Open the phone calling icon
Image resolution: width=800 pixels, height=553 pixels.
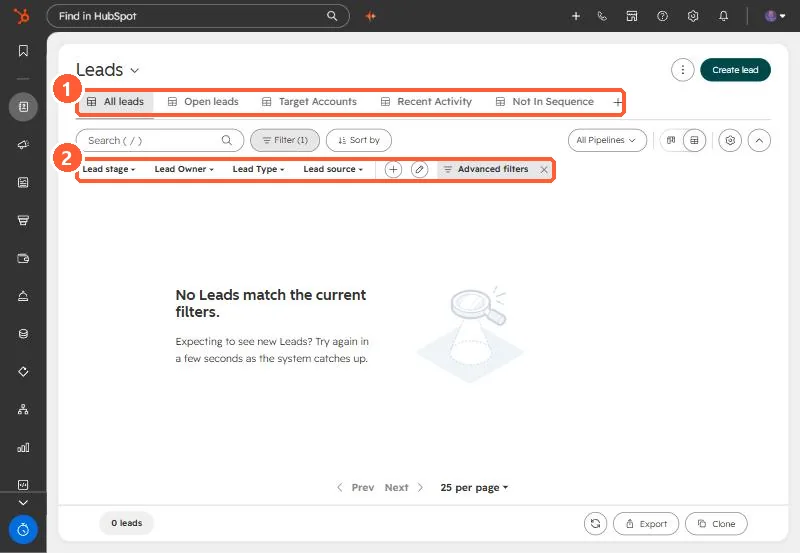(602, 16)
